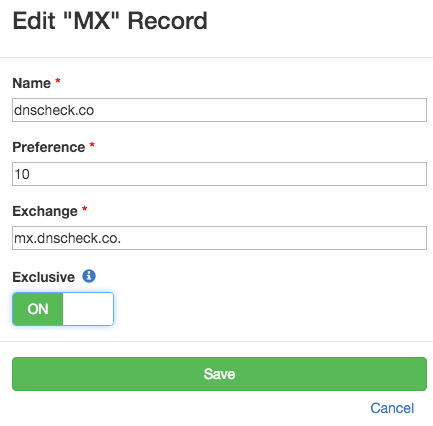Place cursor at the preference value 10
Screen dimensions: 433x426
coord(22,174)
